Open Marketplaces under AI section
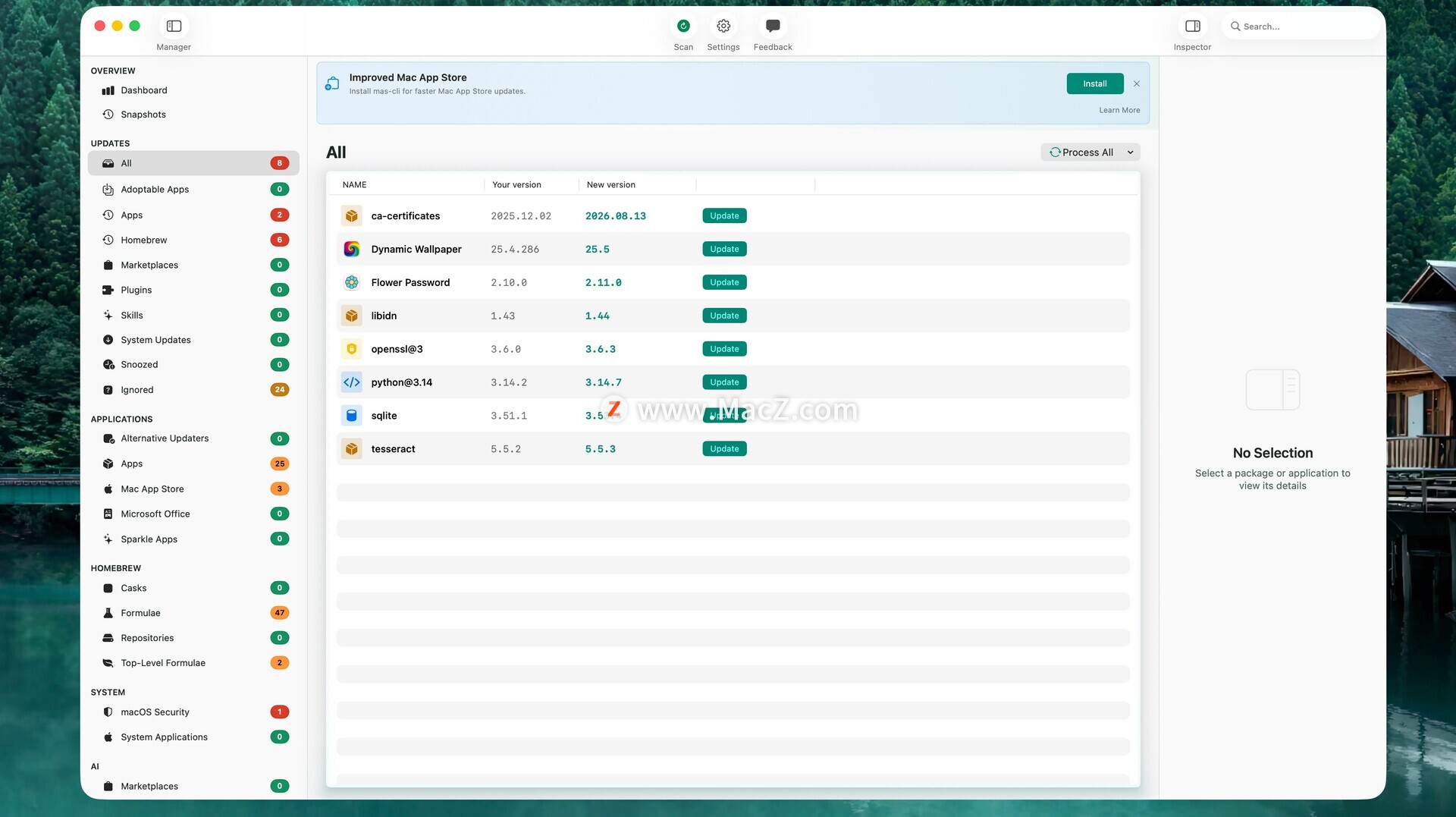The width and height of the screenshot is (1456, 817). coord(193,787)
